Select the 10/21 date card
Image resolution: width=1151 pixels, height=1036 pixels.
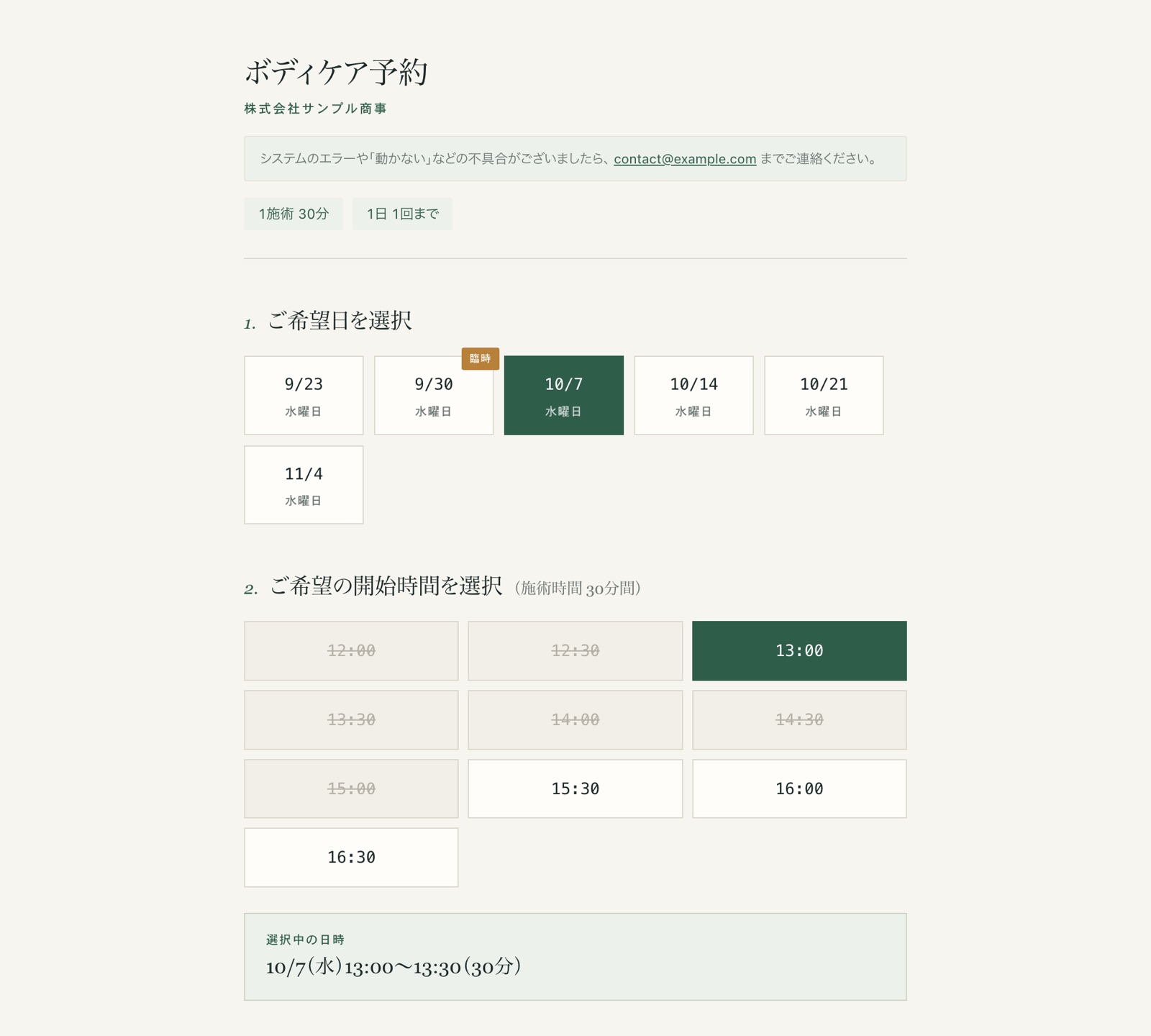tap(824, 395)
